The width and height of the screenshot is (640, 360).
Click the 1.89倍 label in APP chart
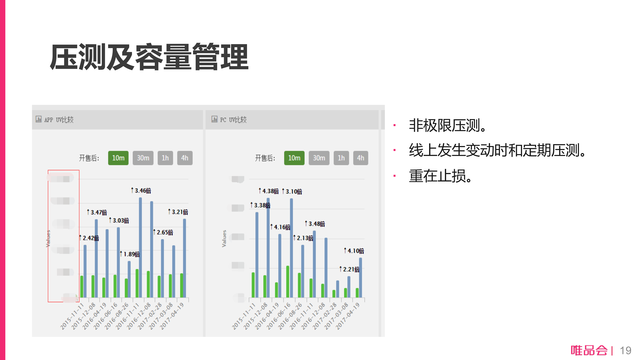click(130, 254)
